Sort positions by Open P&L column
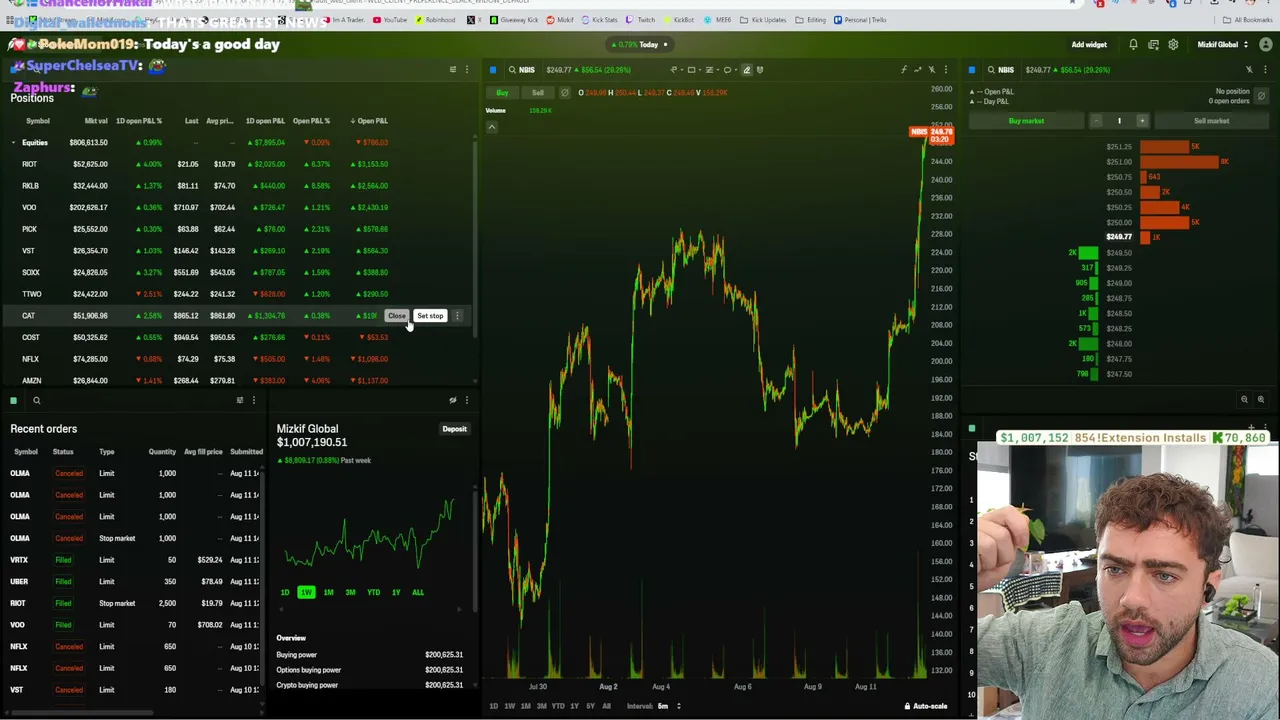 (370, 121)
